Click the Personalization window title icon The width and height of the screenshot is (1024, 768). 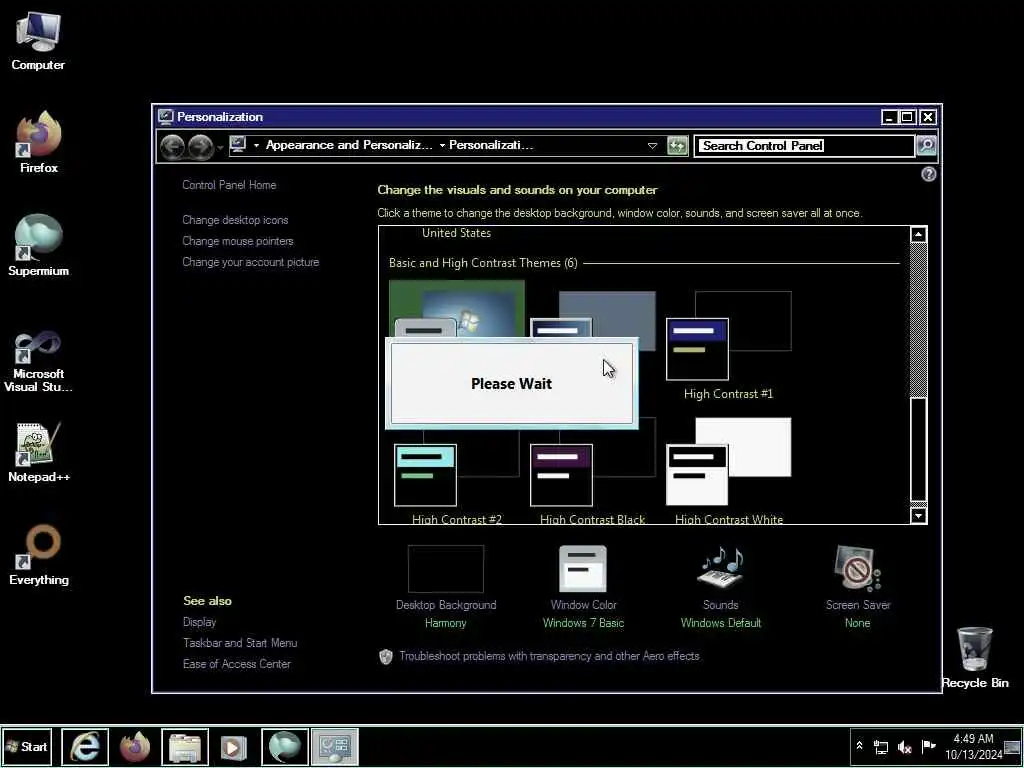166,117
